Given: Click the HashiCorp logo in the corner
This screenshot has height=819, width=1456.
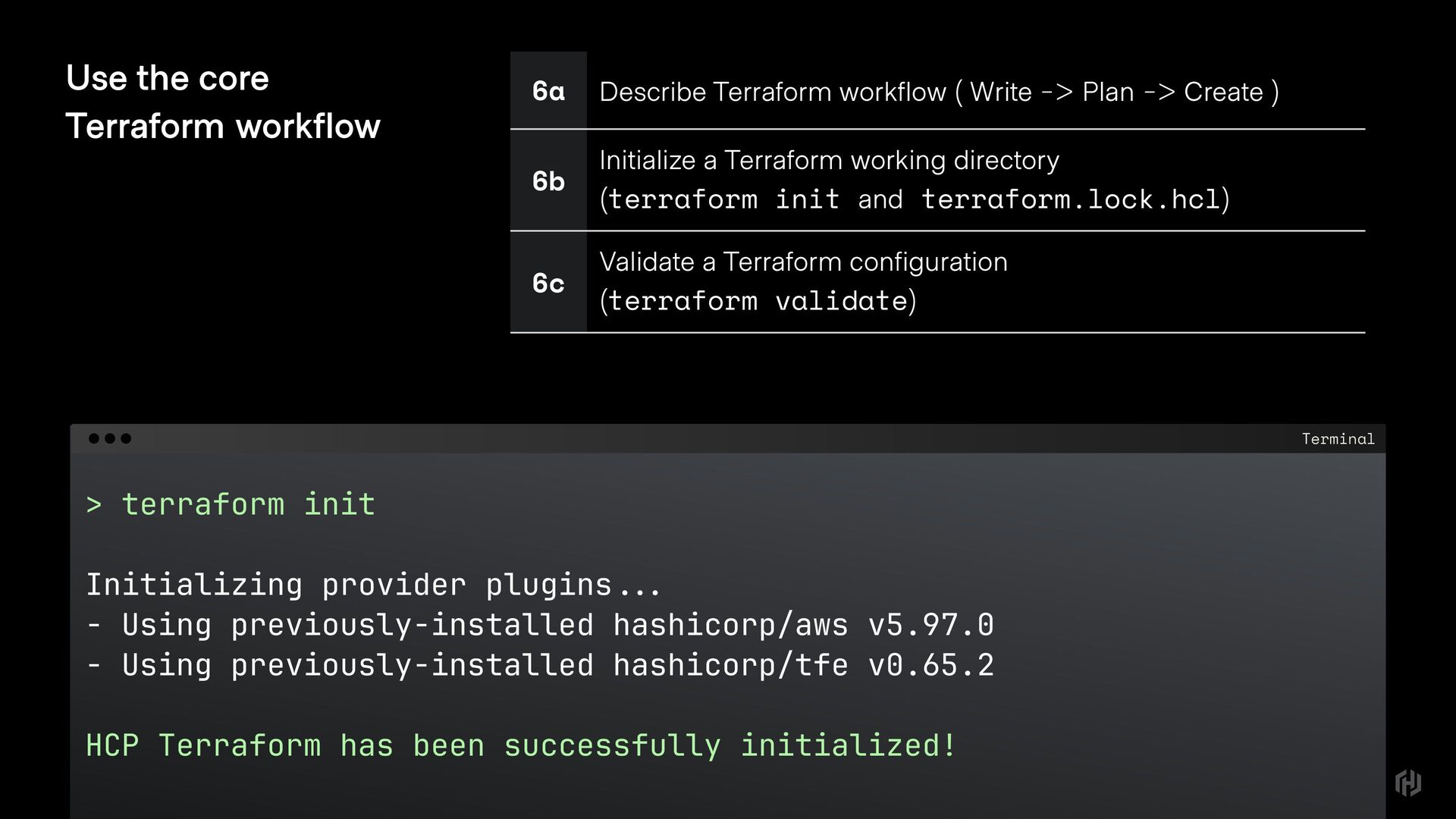Looking at the screenshot, I should click(x=1408, y=783).
